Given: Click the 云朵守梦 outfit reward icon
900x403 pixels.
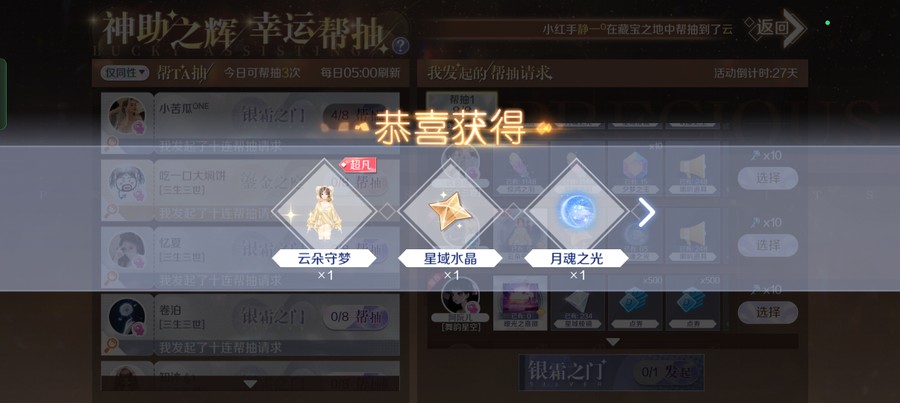Looking at the screenshot, I should pos(324,211).
